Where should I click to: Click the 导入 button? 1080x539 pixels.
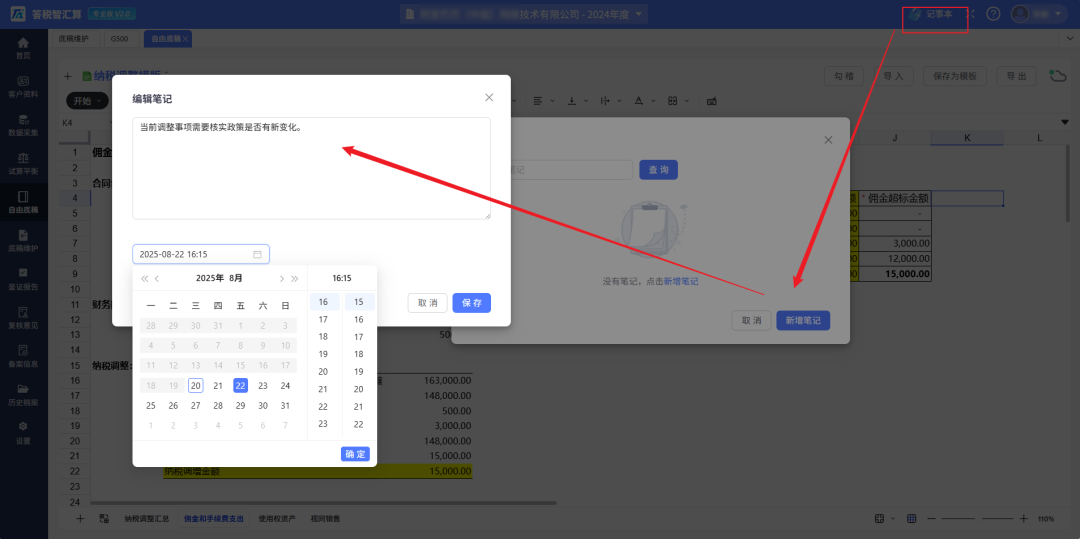[893, 76]
